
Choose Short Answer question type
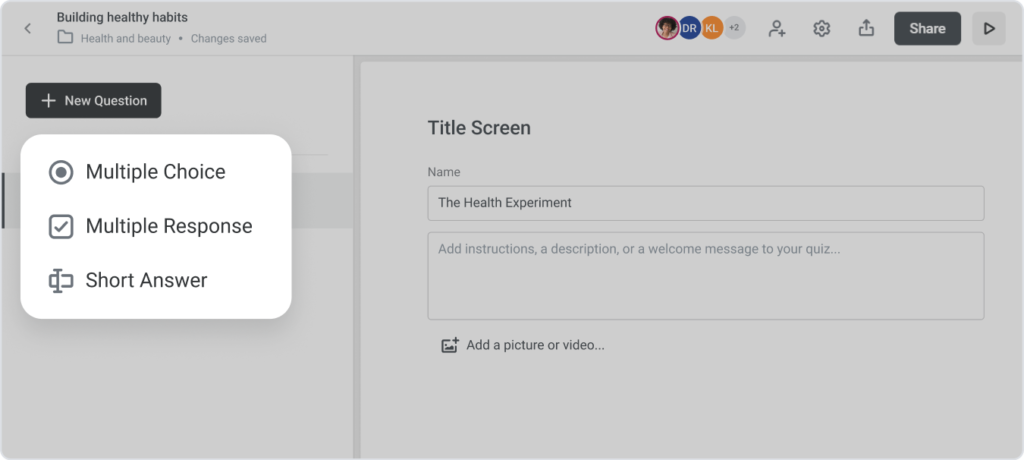coord(155,280)
